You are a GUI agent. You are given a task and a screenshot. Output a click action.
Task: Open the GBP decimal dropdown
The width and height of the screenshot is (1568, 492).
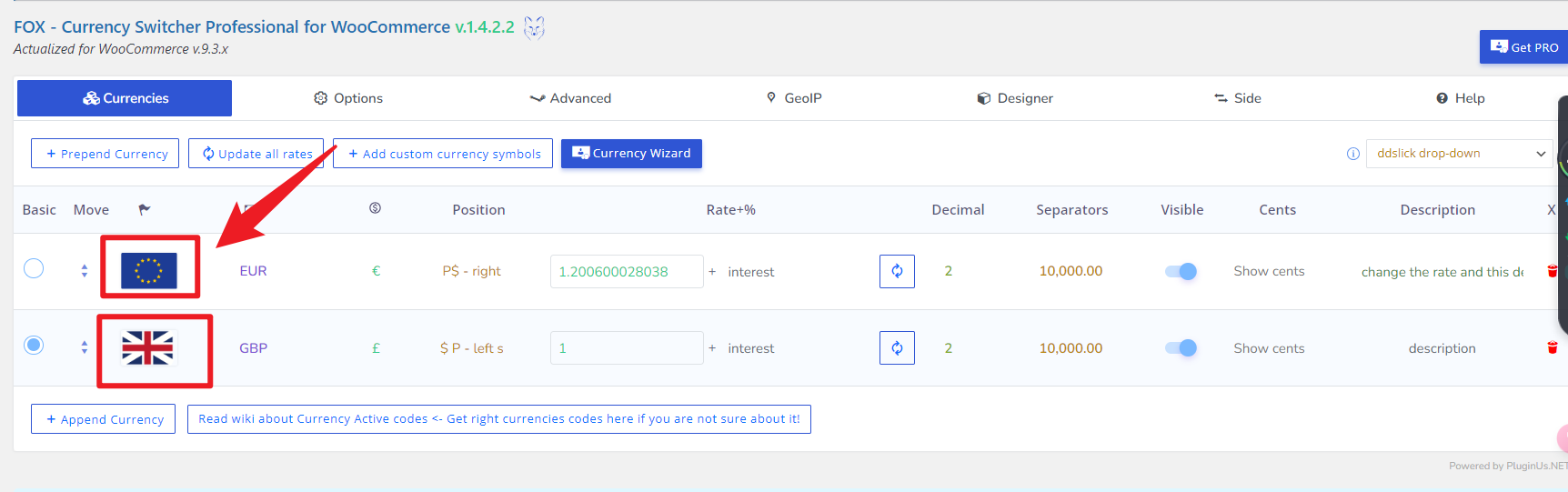click(x=949, y=348)
